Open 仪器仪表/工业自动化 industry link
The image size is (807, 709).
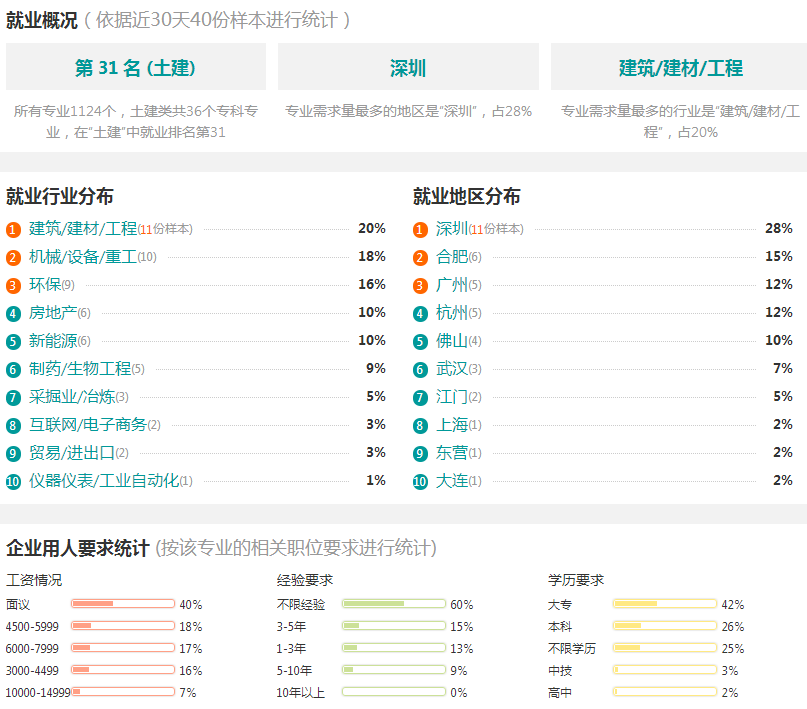(104, 481)
